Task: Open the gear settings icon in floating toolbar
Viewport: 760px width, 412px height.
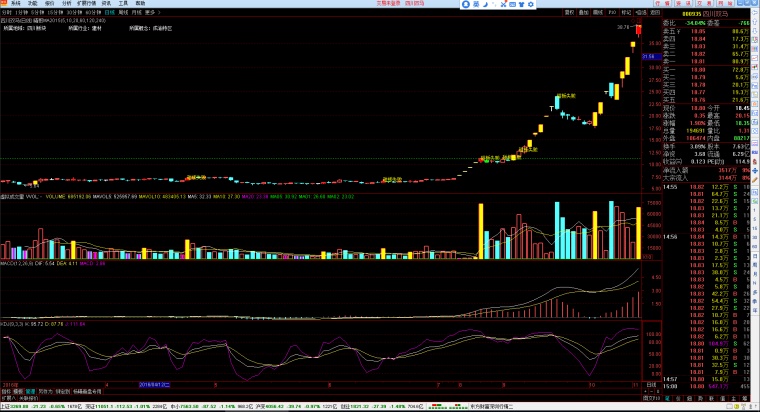Action: pyautogui.click(x=531, y=4)
